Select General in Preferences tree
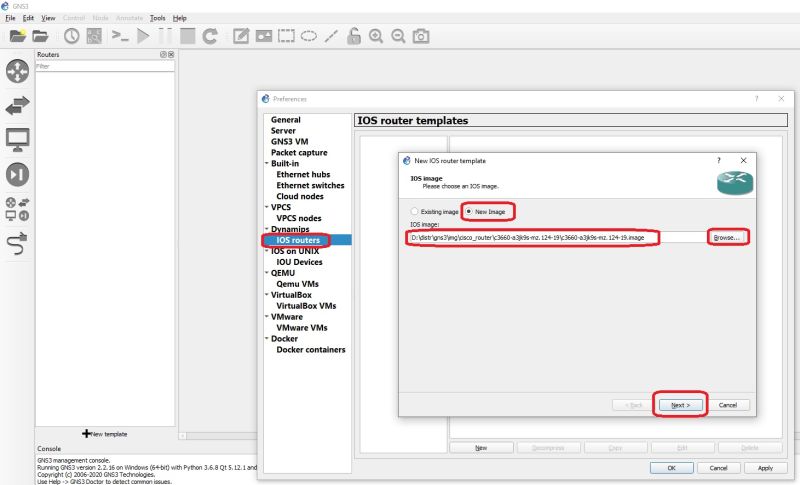This screenshot has width=800, height=485. click(x=286, y=120)
